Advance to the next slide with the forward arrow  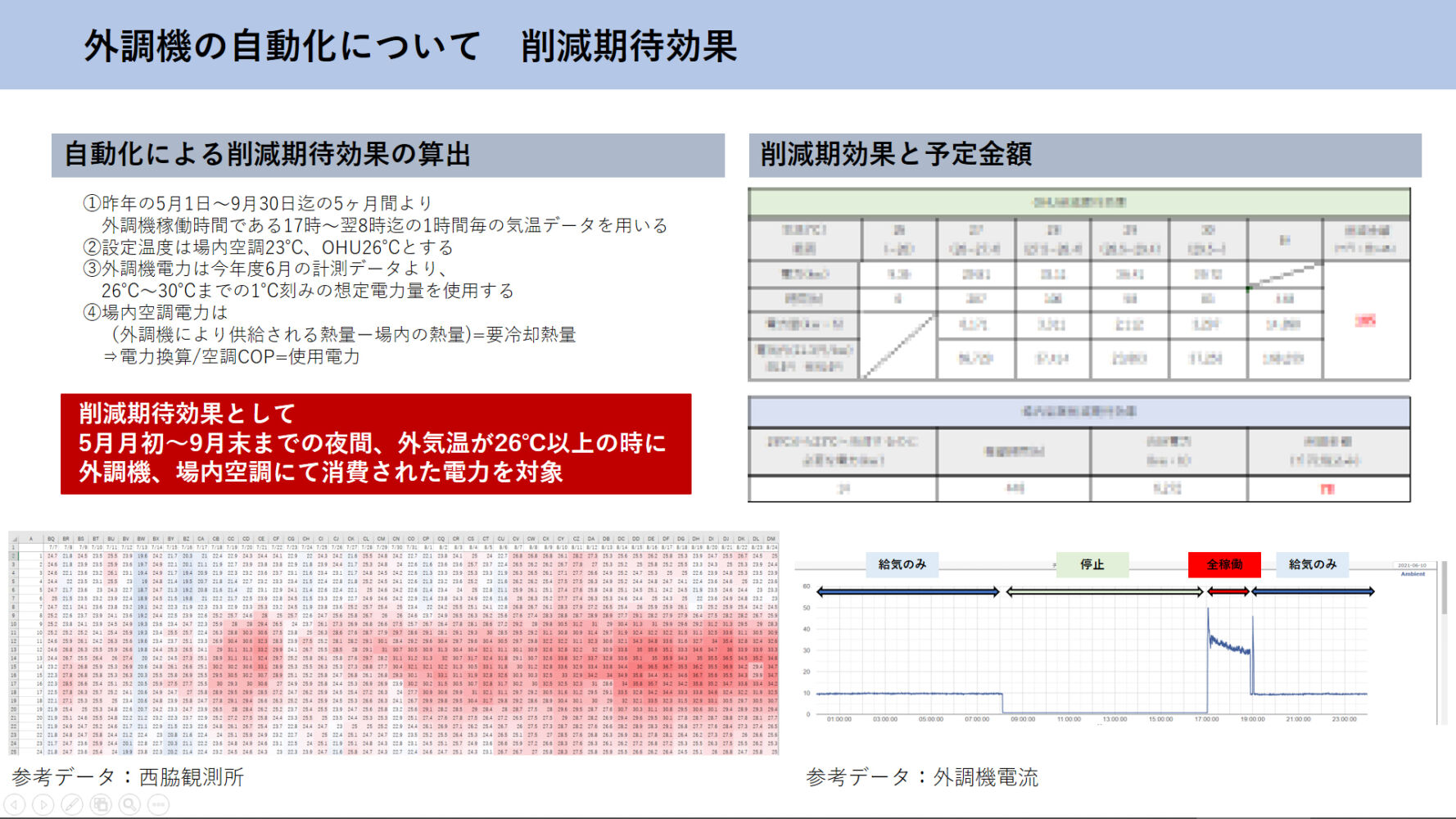(x=43, y=804)
